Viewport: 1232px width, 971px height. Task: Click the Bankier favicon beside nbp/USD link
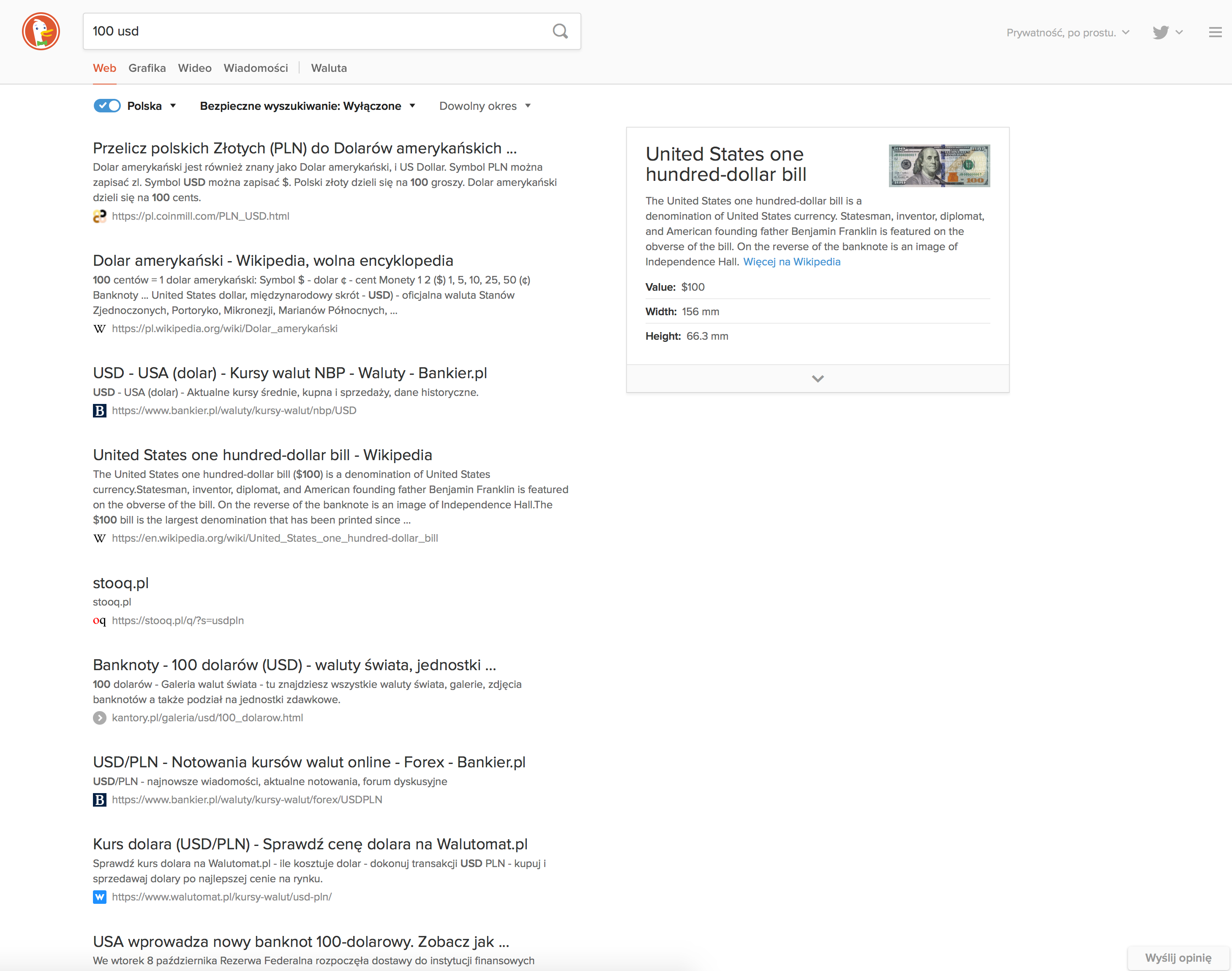coord(99,410)
